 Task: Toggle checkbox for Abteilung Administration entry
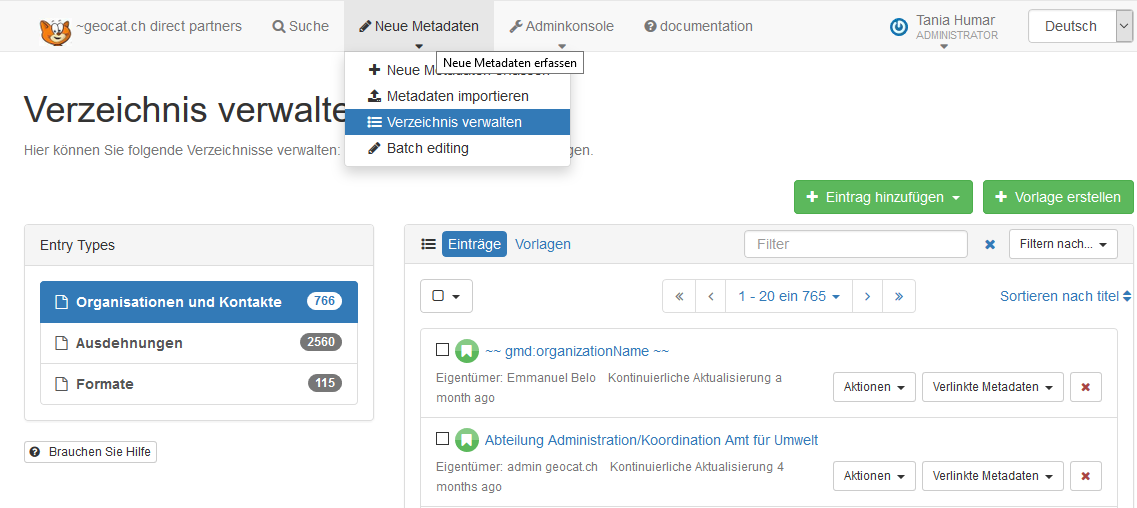442,438
